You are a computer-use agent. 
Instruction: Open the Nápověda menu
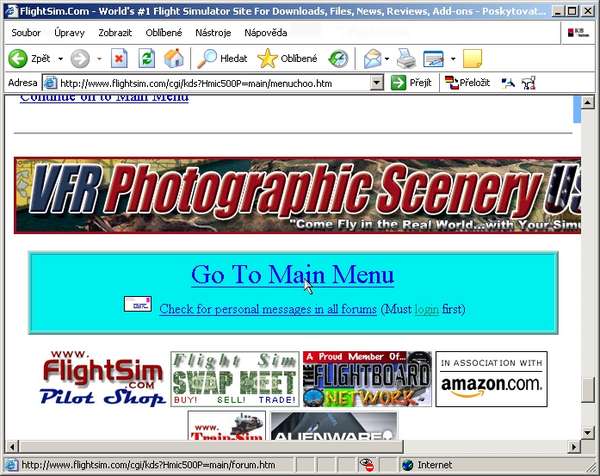[266, 33]
